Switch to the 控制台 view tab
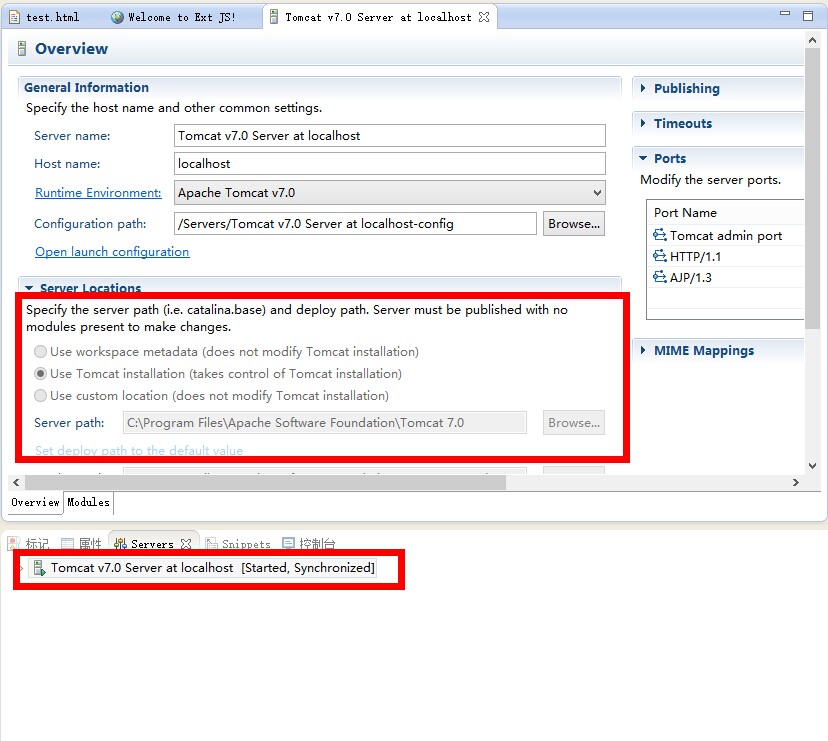Image resolution: width=828 pixels, height=741 pixels. point(309,543)
